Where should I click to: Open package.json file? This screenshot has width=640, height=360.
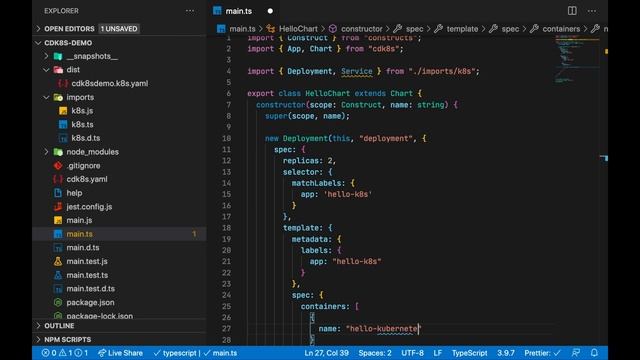pos(90,302)
